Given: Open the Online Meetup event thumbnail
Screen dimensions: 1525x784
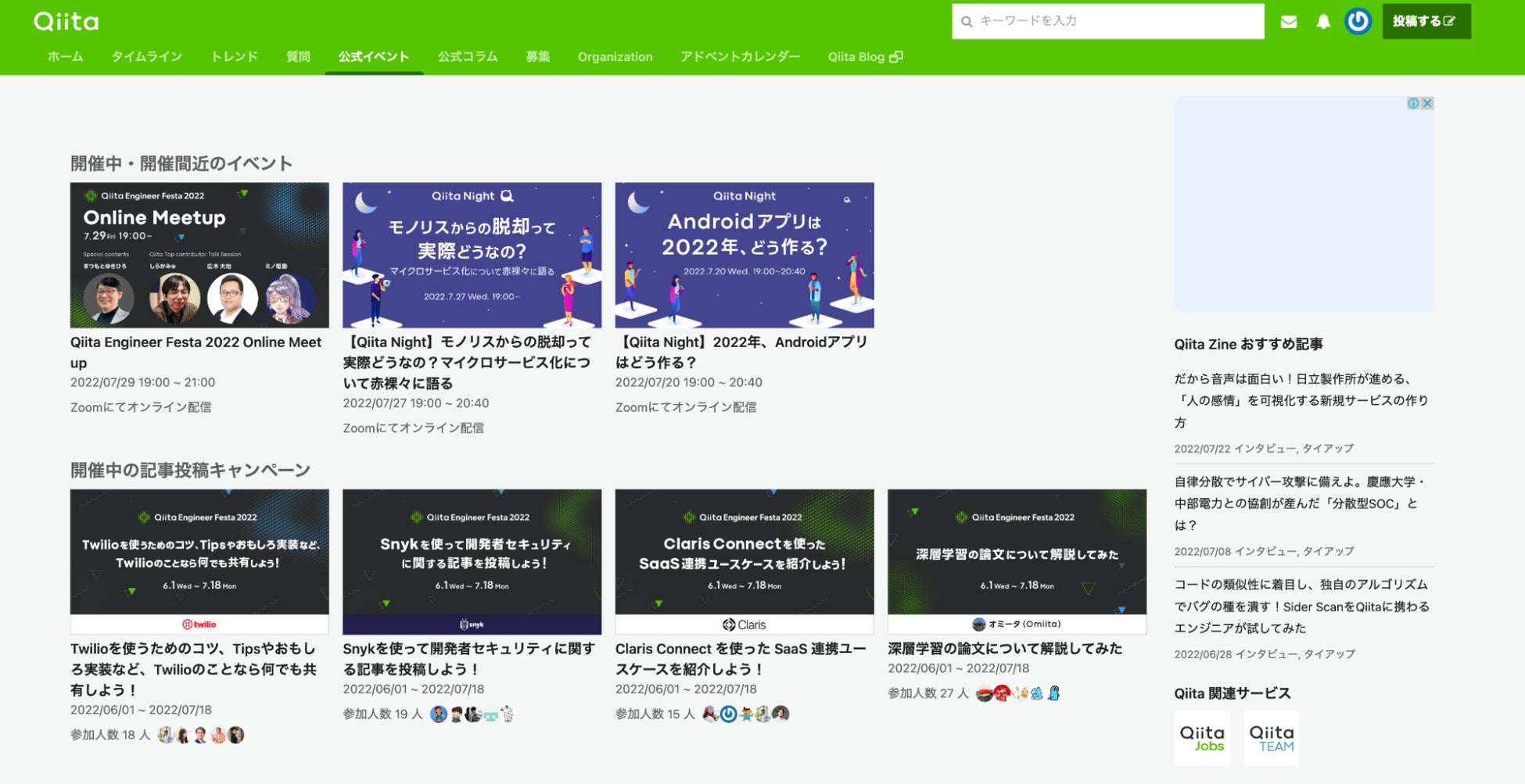Looking at the screenshot, I should tap(199, 255).
